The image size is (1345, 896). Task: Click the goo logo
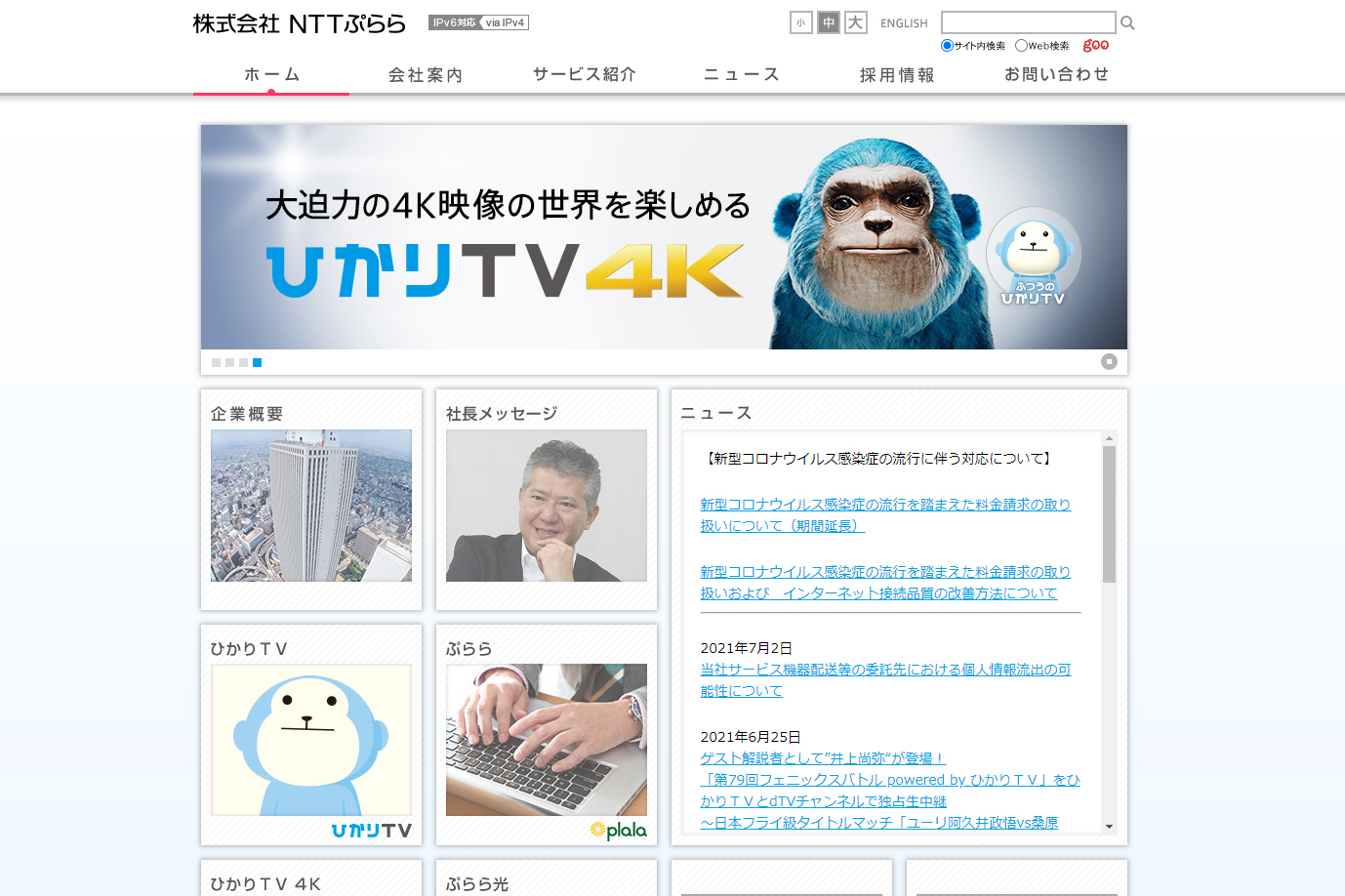pos(1096,45)
